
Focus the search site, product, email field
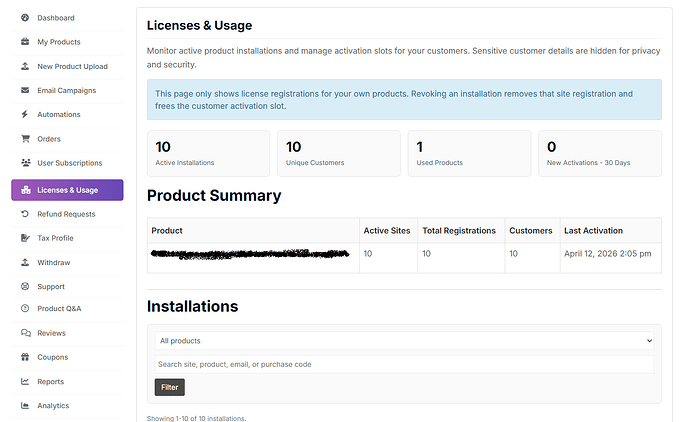(404, 364)
